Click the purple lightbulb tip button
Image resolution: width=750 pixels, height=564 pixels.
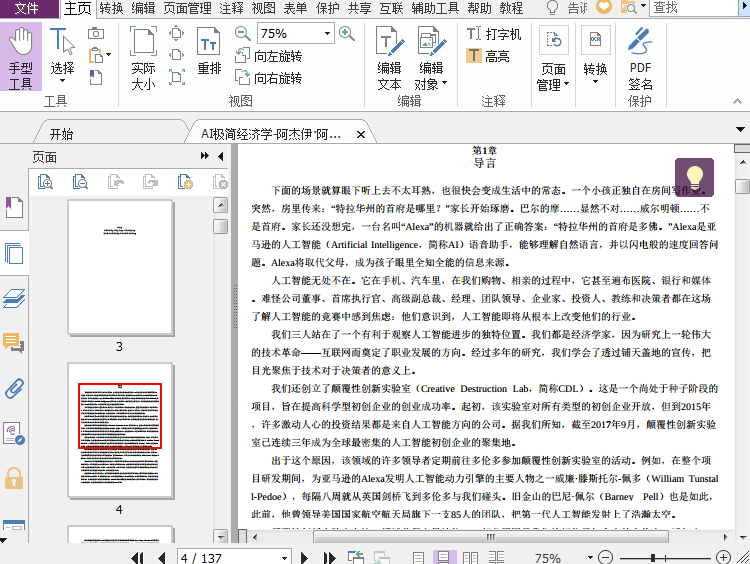point(694,177)
